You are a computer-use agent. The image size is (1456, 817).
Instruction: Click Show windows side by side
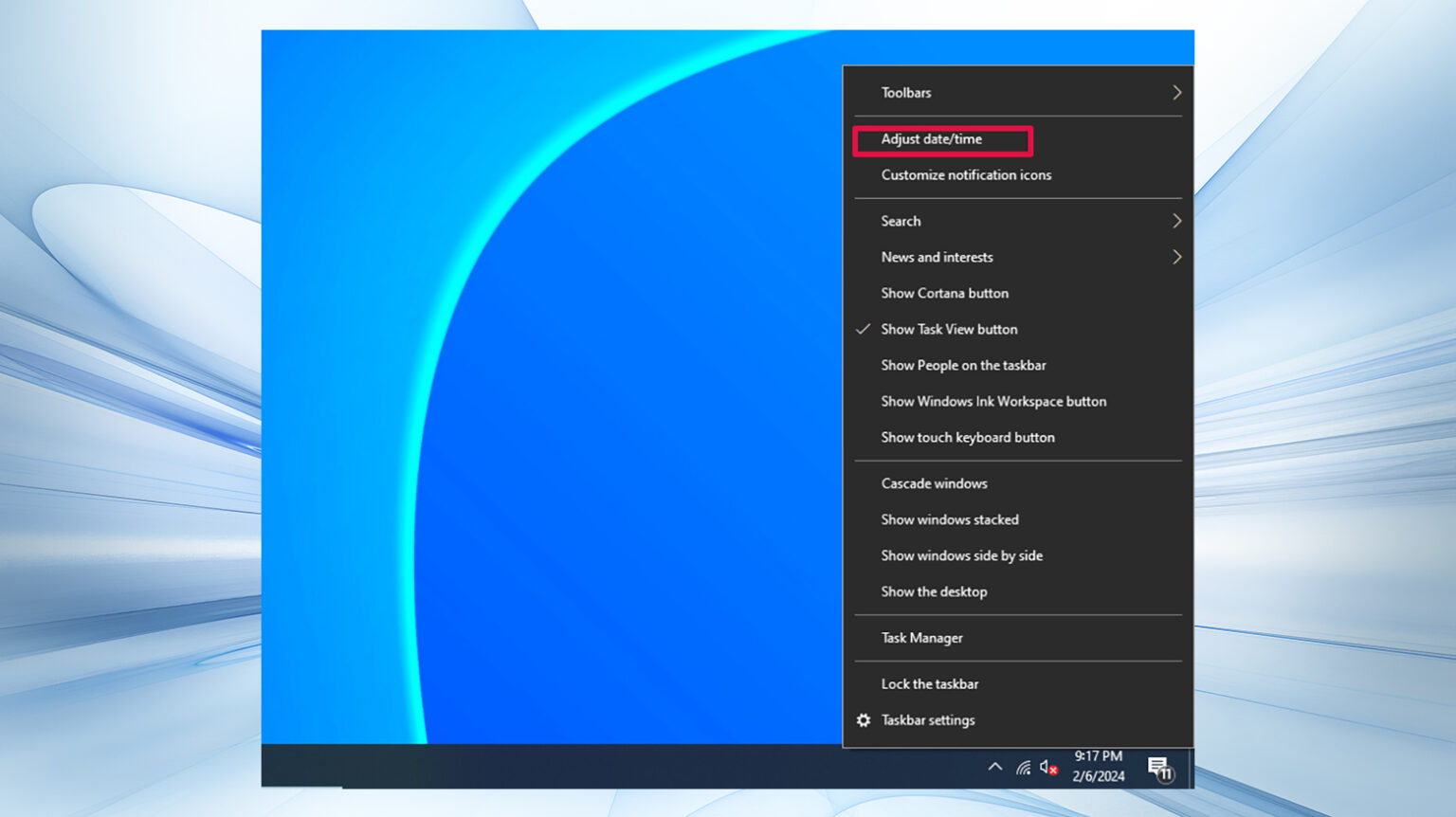(x=961, y=555)
